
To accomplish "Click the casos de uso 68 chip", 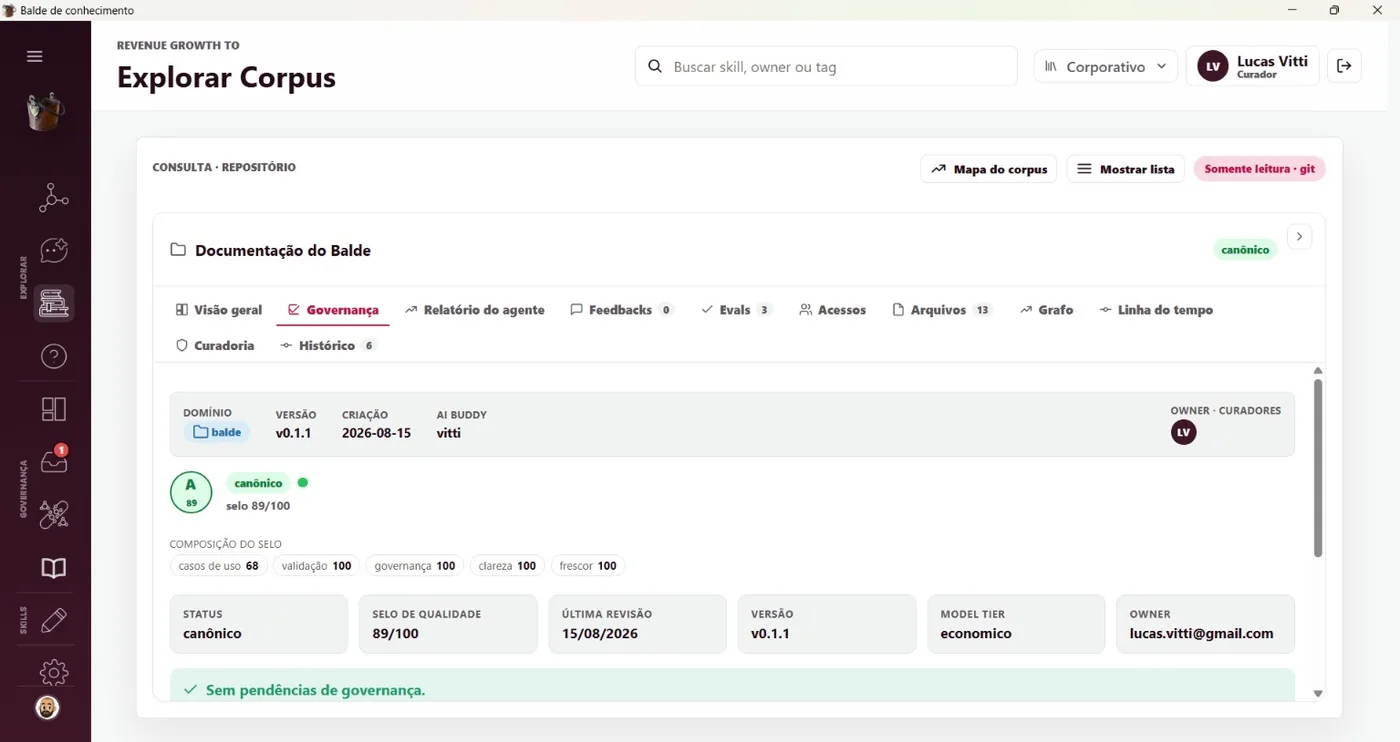I will coord(218,566).
